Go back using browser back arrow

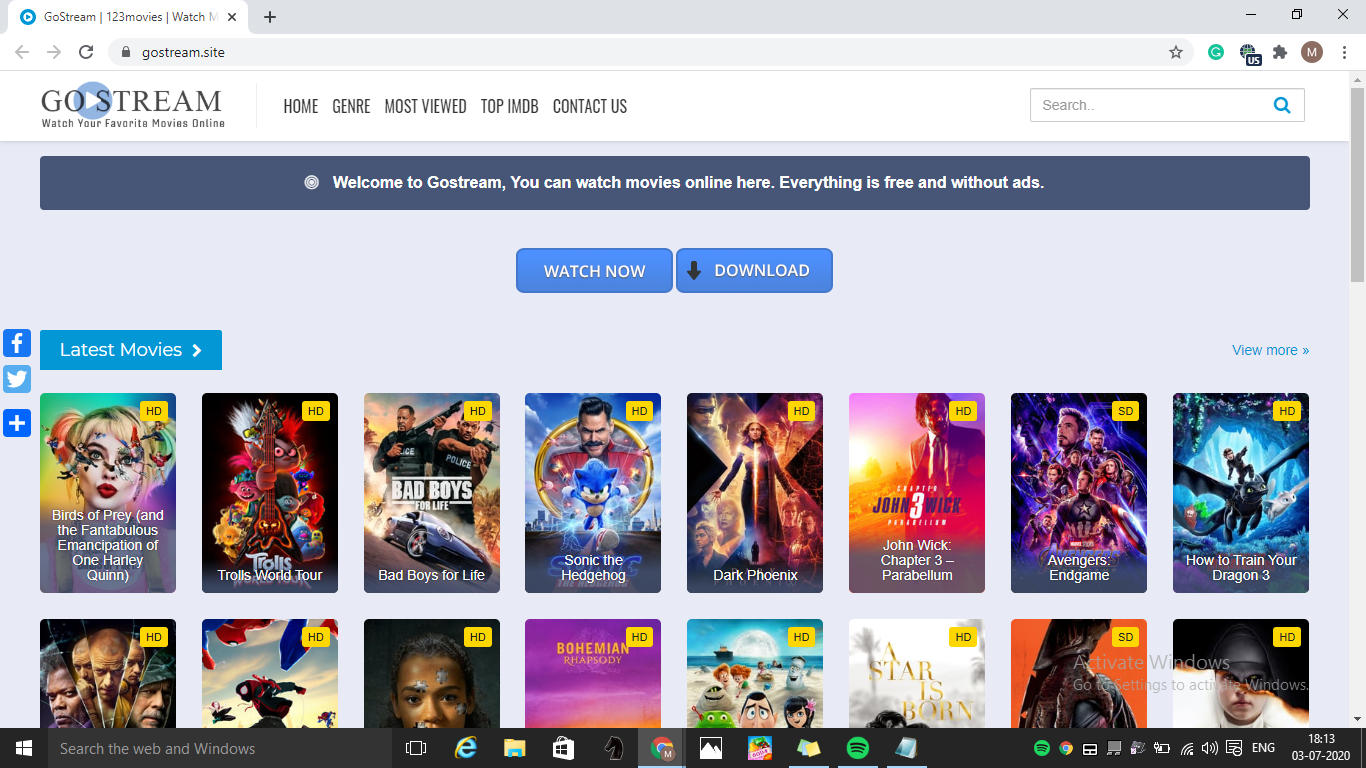pos(22,52)
